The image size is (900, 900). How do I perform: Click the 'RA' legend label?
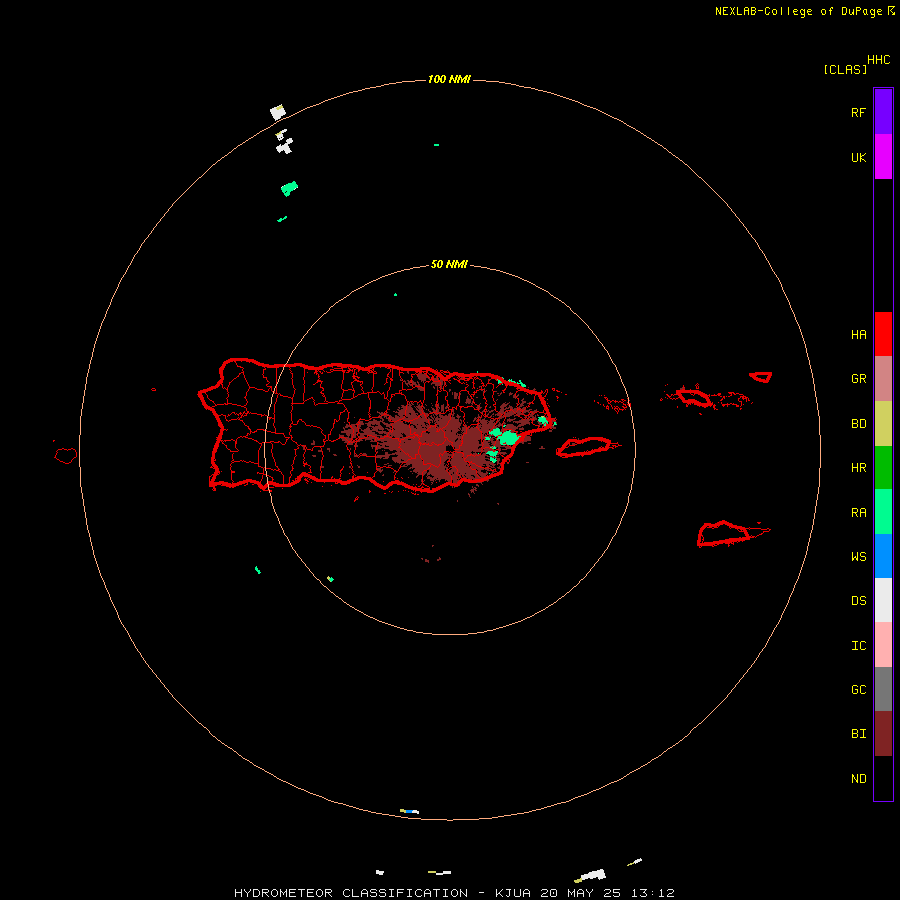858,513
